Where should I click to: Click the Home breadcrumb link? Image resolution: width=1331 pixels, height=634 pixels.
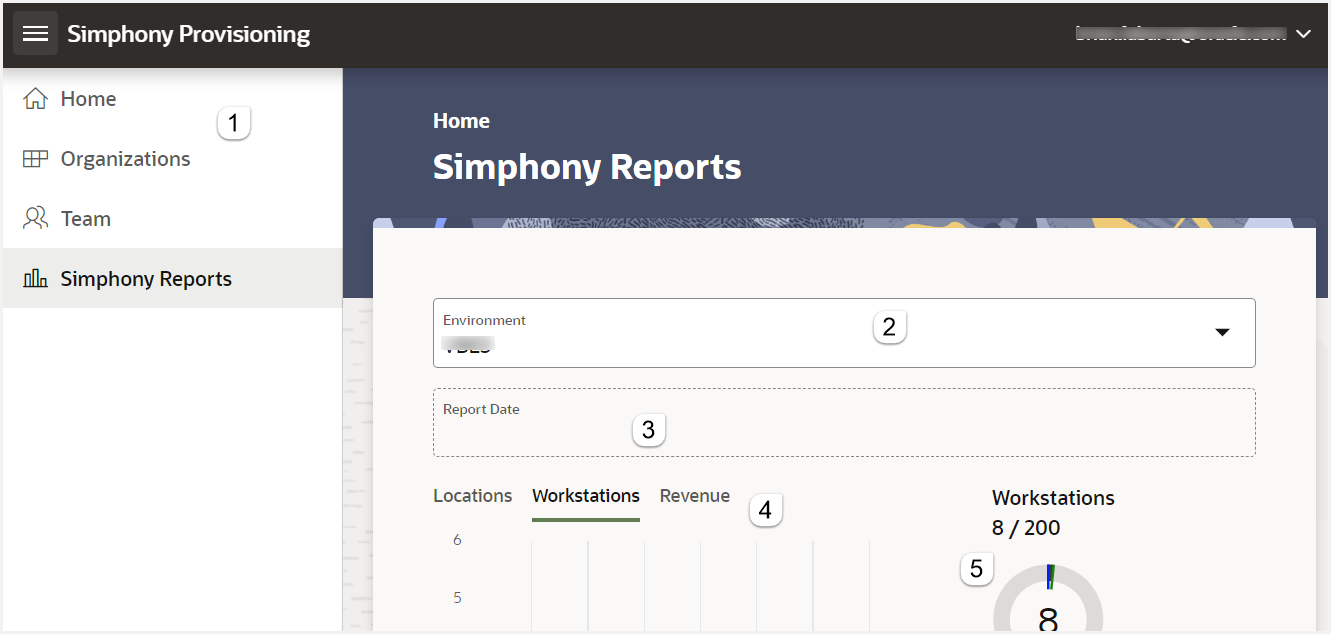point(461,121)
